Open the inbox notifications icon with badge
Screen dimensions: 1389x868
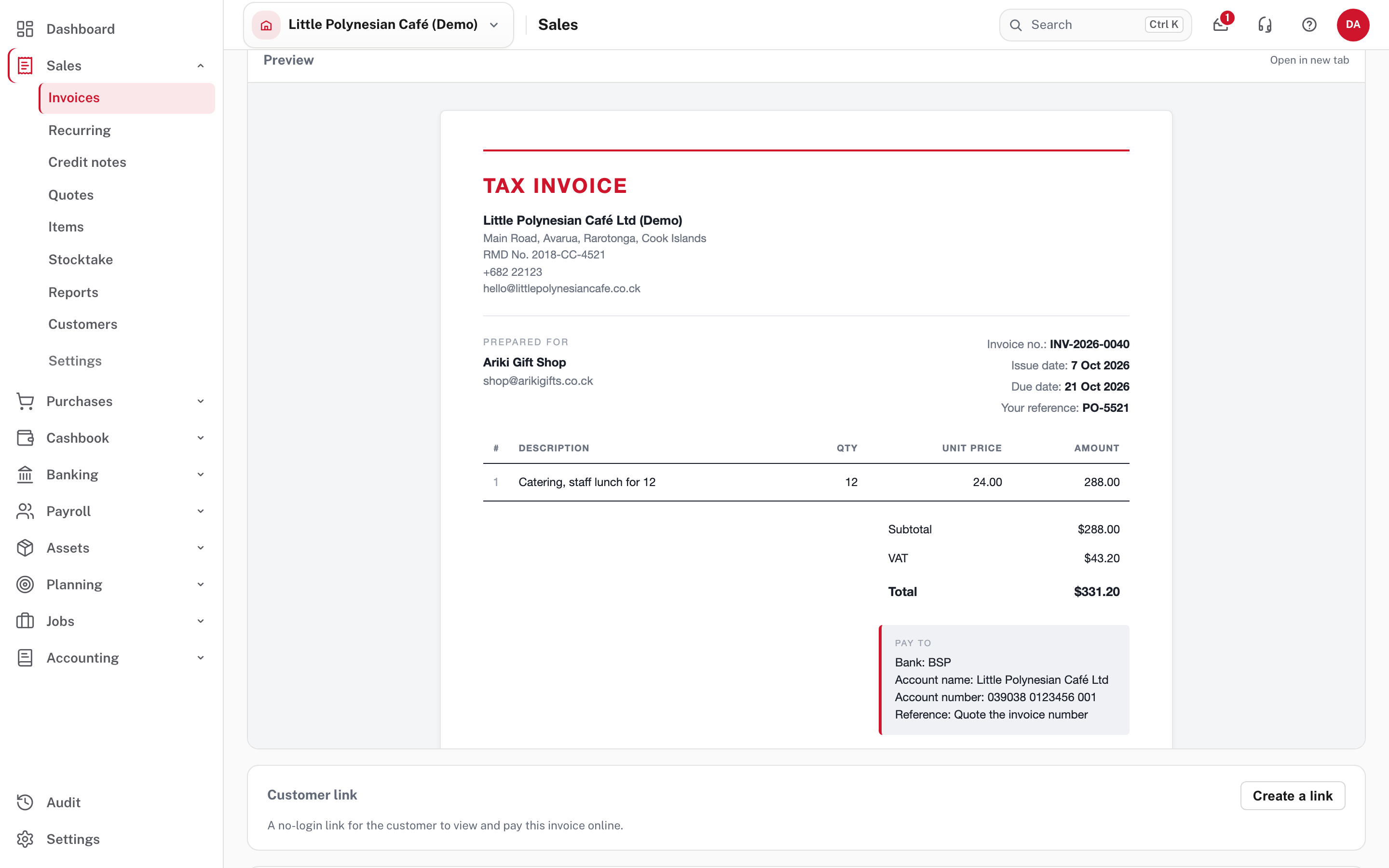pos(1221,25)
